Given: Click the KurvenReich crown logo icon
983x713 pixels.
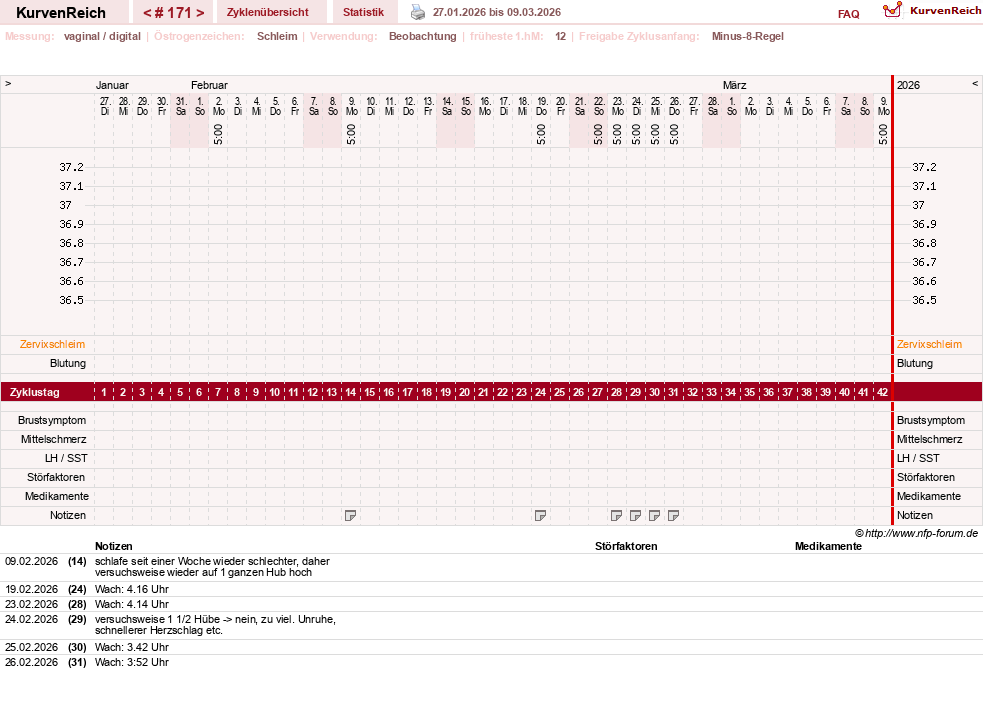Looking at the screenshot, I should point(892,10).
